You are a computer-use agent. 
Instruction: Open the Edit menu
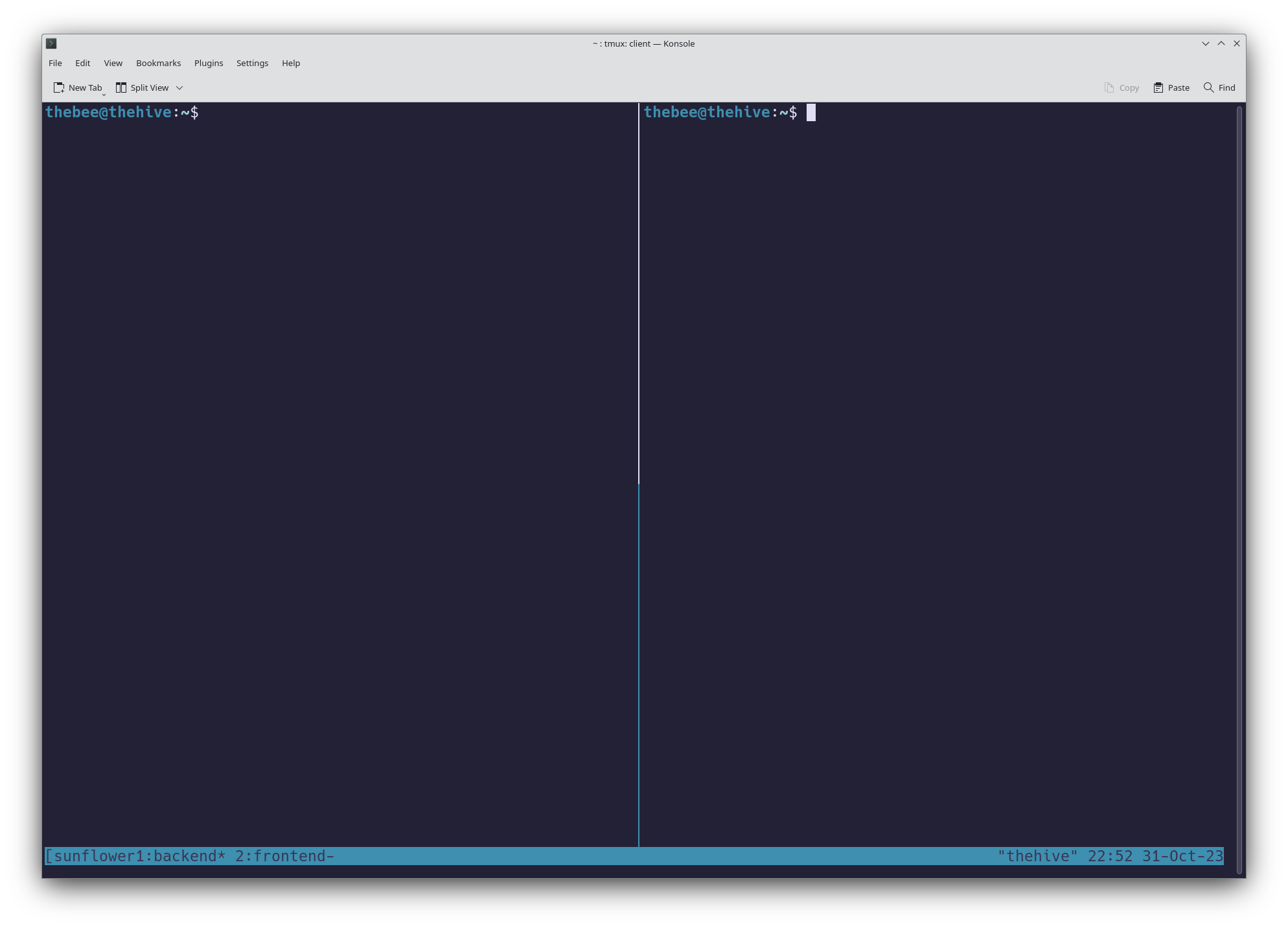(x=82, y=63)
